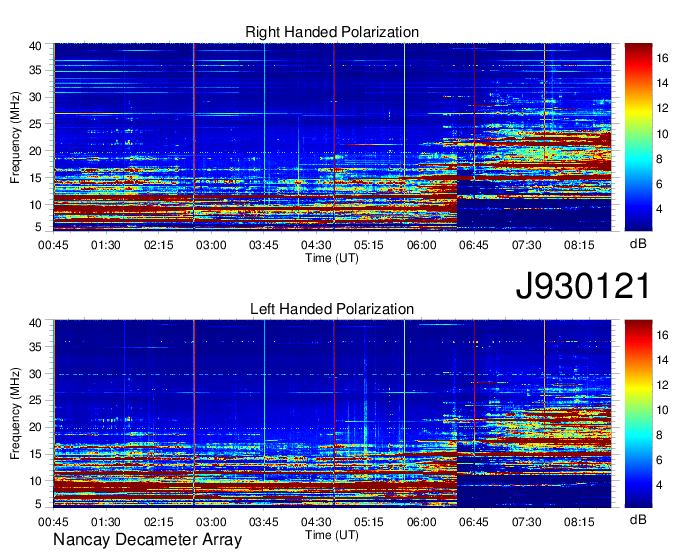The image size is (680, 552).
Task: Click the 16 dB tick on the Right Handed color bar
Action: 662,58
